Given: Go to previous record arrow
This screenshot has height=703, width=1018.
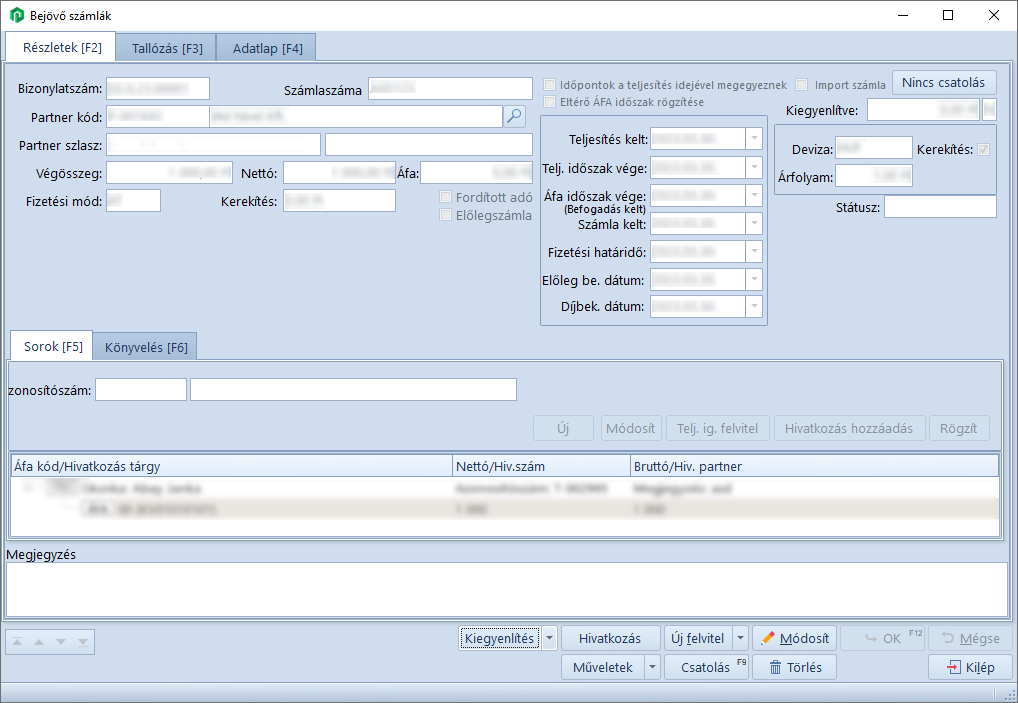Looking at the screenshot, I should click(x=39, y=642).
